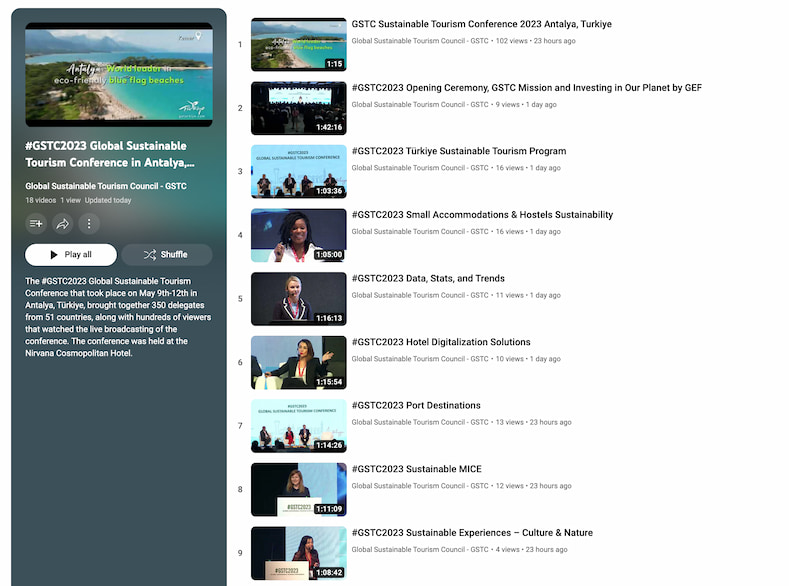
Task: Open #GSTC2023 Hotel Digitalization Solutions title
Action: tap(441, 342)
